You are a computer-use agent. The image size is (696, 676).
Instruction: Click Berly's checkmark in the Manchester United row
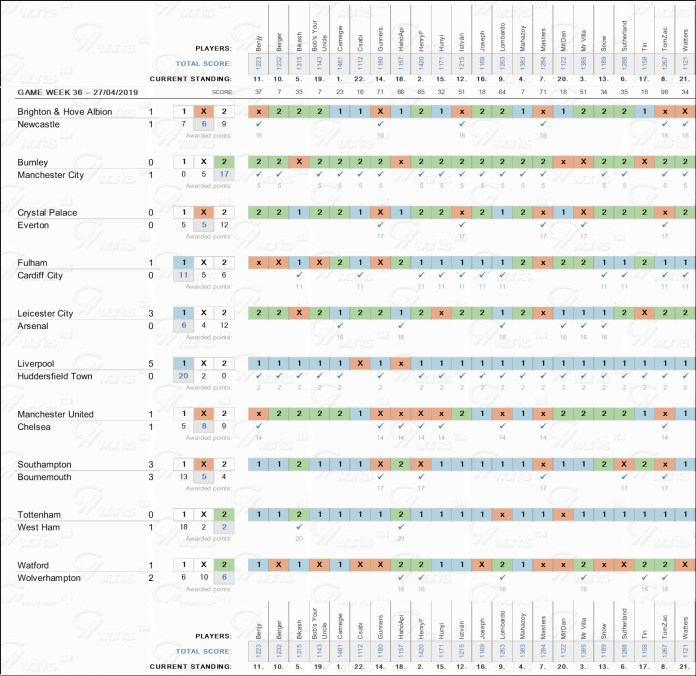click(x=258, y=426)
